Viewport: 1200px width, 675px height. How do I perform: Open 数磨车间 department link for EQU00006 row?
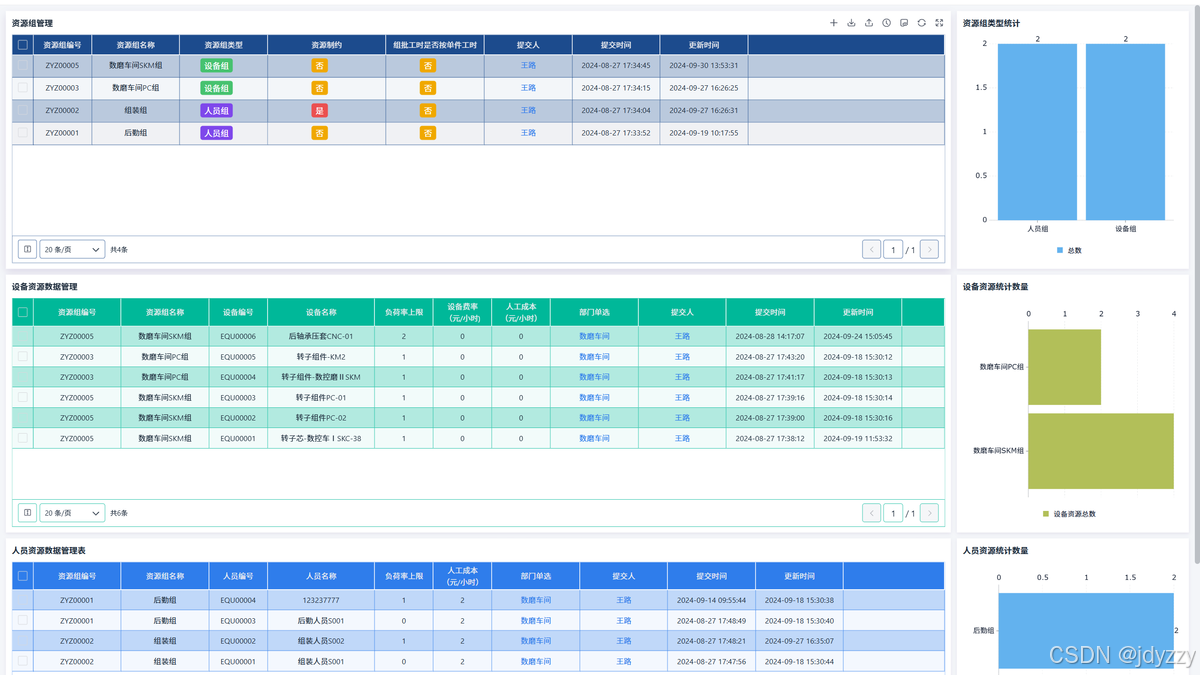594,336
